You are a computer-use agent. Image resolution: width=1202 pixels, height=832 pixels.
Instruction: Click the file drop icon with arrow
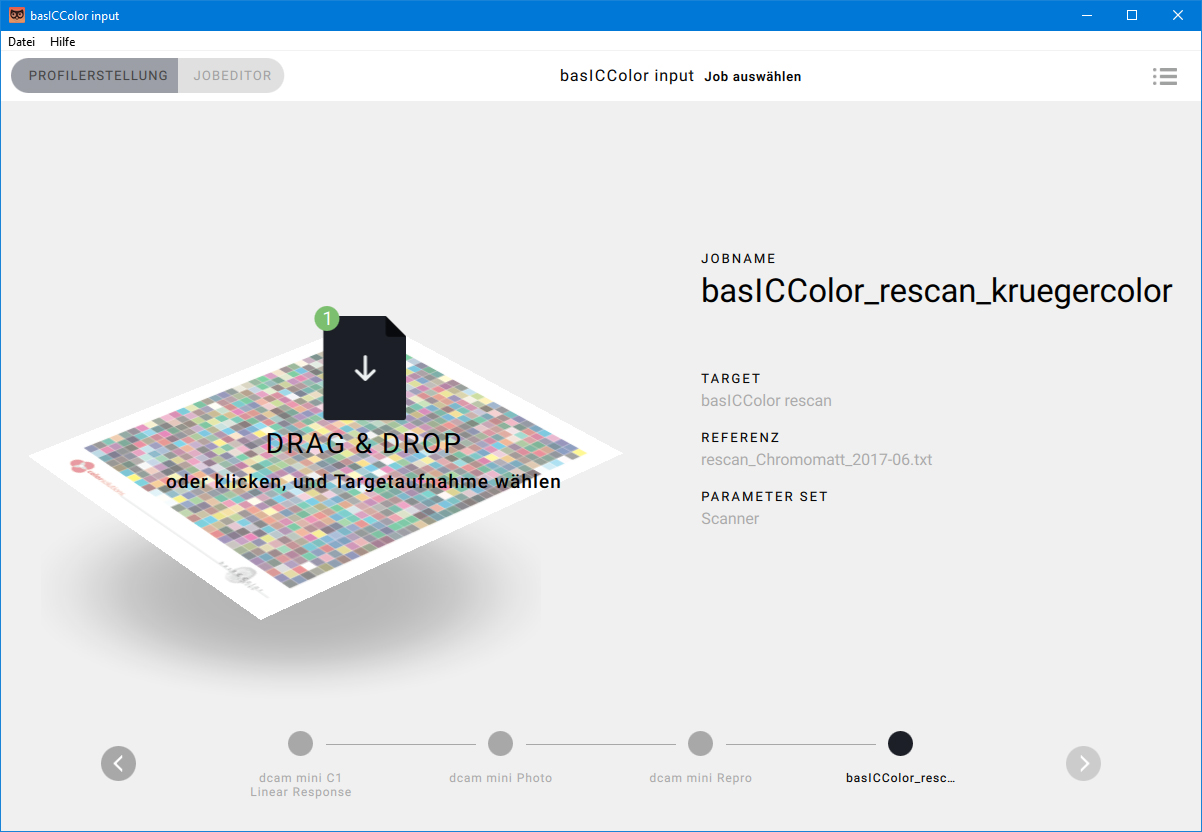click(364, 368)
